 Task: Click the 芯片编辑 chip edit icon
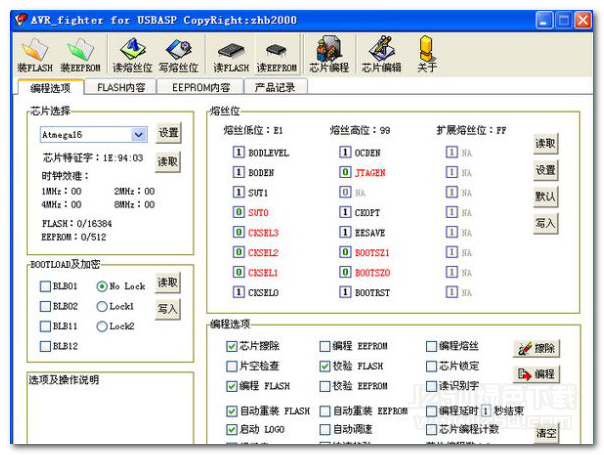point(381,55)
